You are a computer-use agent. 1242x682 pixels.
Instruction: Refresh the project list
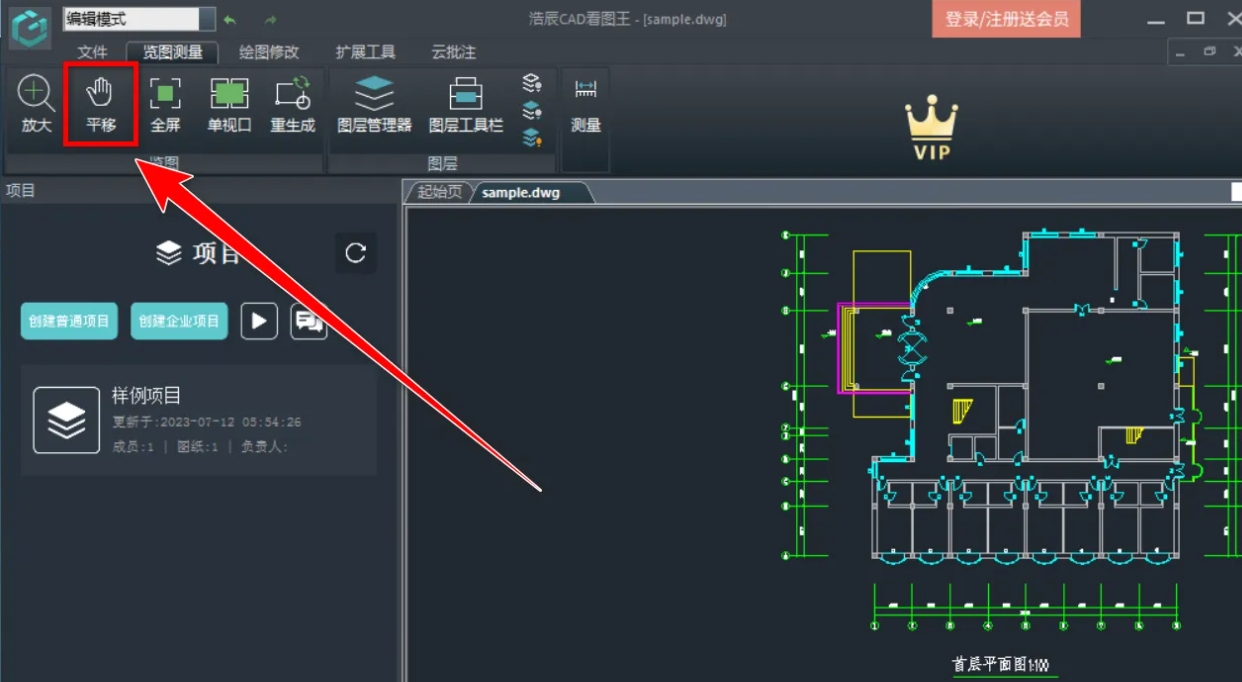355,253
